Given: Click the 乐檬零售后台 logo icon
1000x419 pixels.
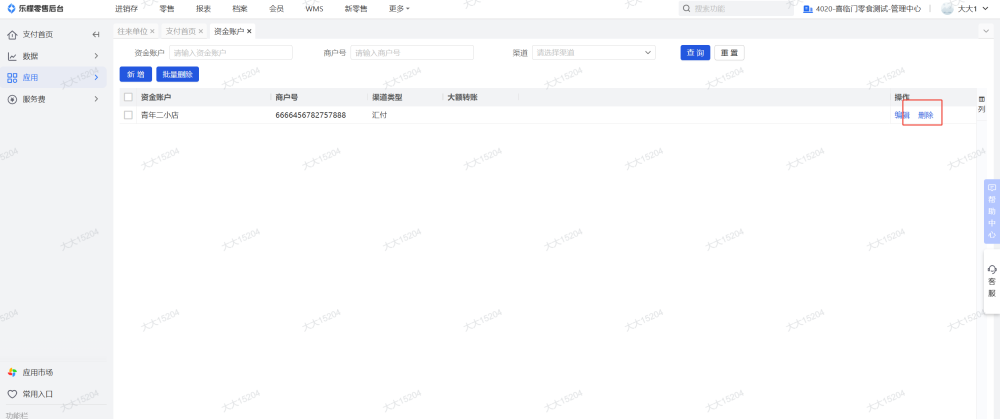Looking at the screenshot, I should (x=11, y=9).
